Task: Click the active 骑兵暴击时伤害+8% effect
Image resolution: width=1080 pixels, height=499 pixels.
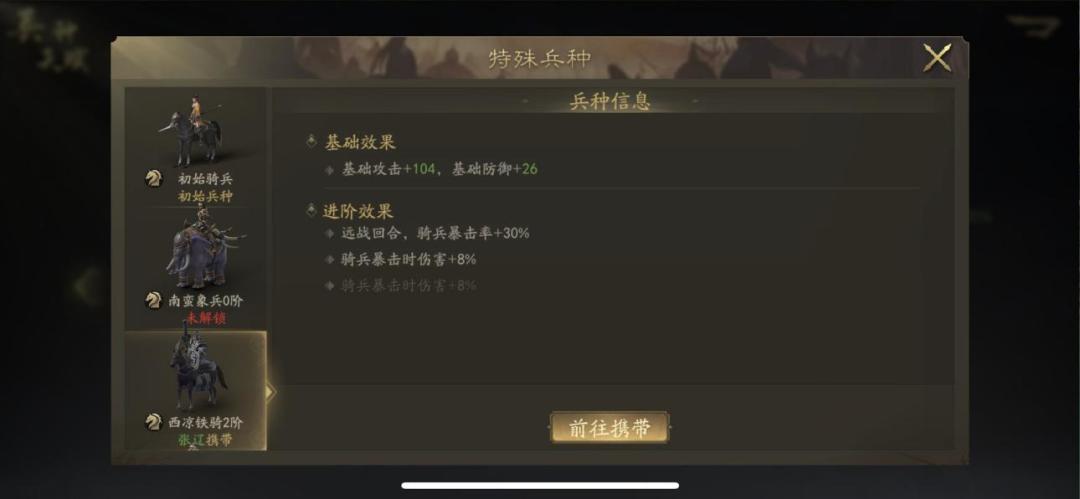Action: pos(409,259)
